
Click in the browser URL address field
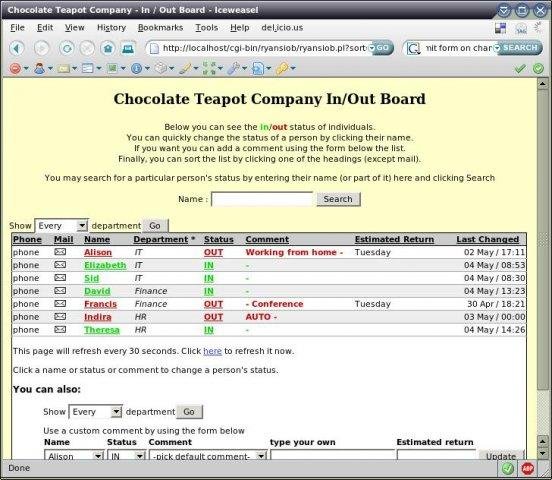point(264,48)
